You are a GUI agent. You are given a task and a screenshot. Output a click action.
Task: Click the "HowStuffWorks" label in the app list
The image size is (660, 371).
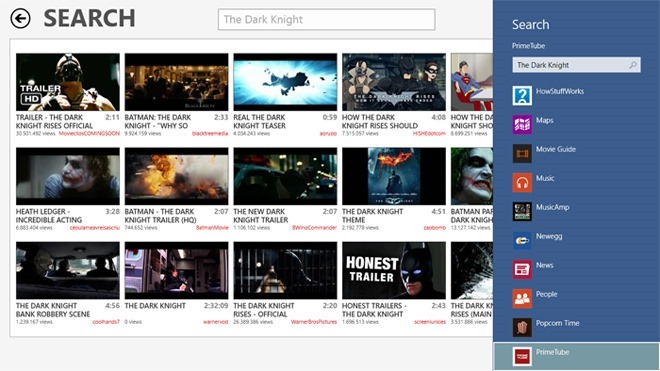point(560,91)
